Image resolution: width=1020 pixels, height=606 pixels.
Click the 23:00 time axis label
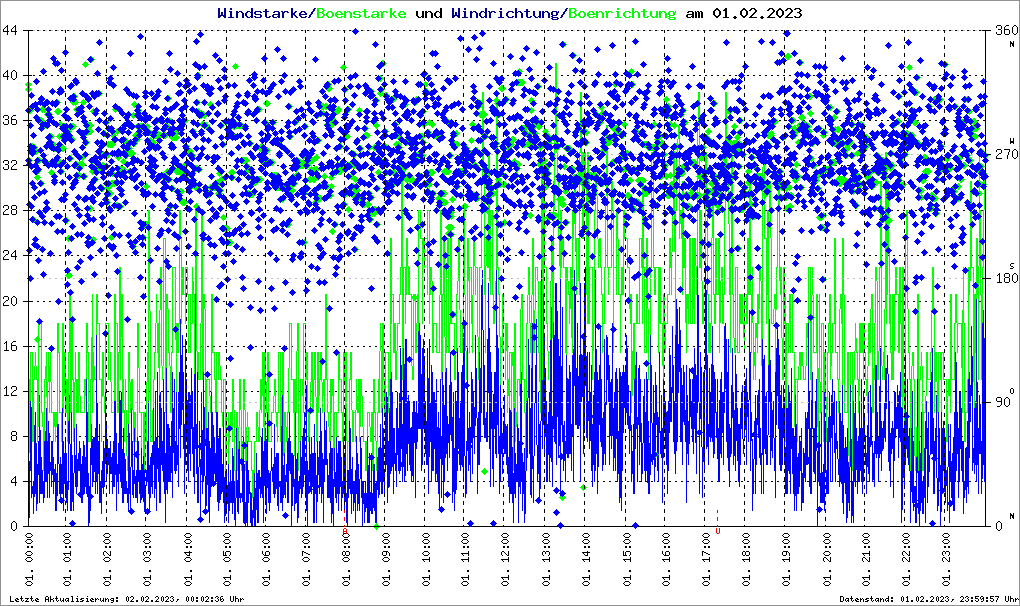(x=945, y=559)
